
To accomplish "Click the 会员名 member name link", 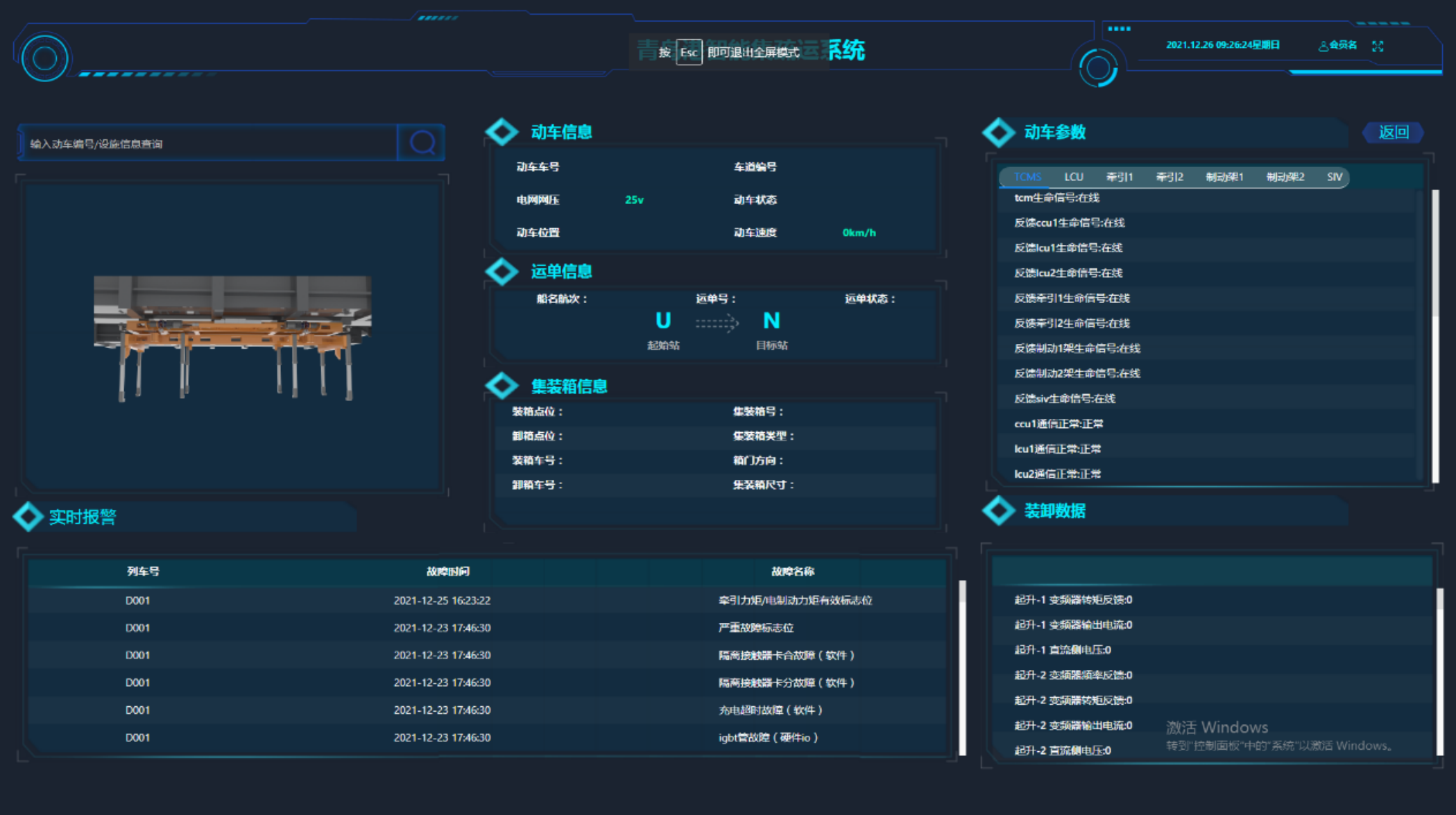I will (1342, 45).
